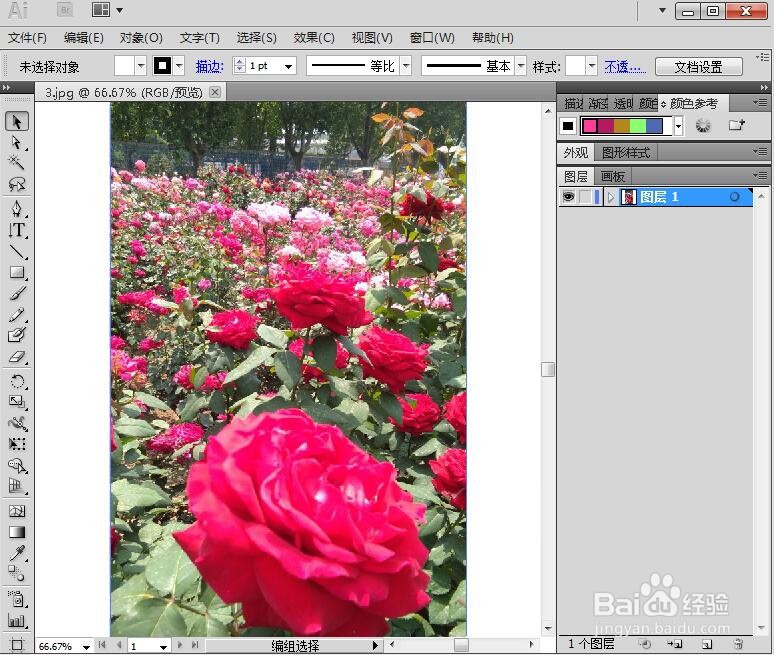Open stroke weight 1 pt dropdown

click(288, 66)
